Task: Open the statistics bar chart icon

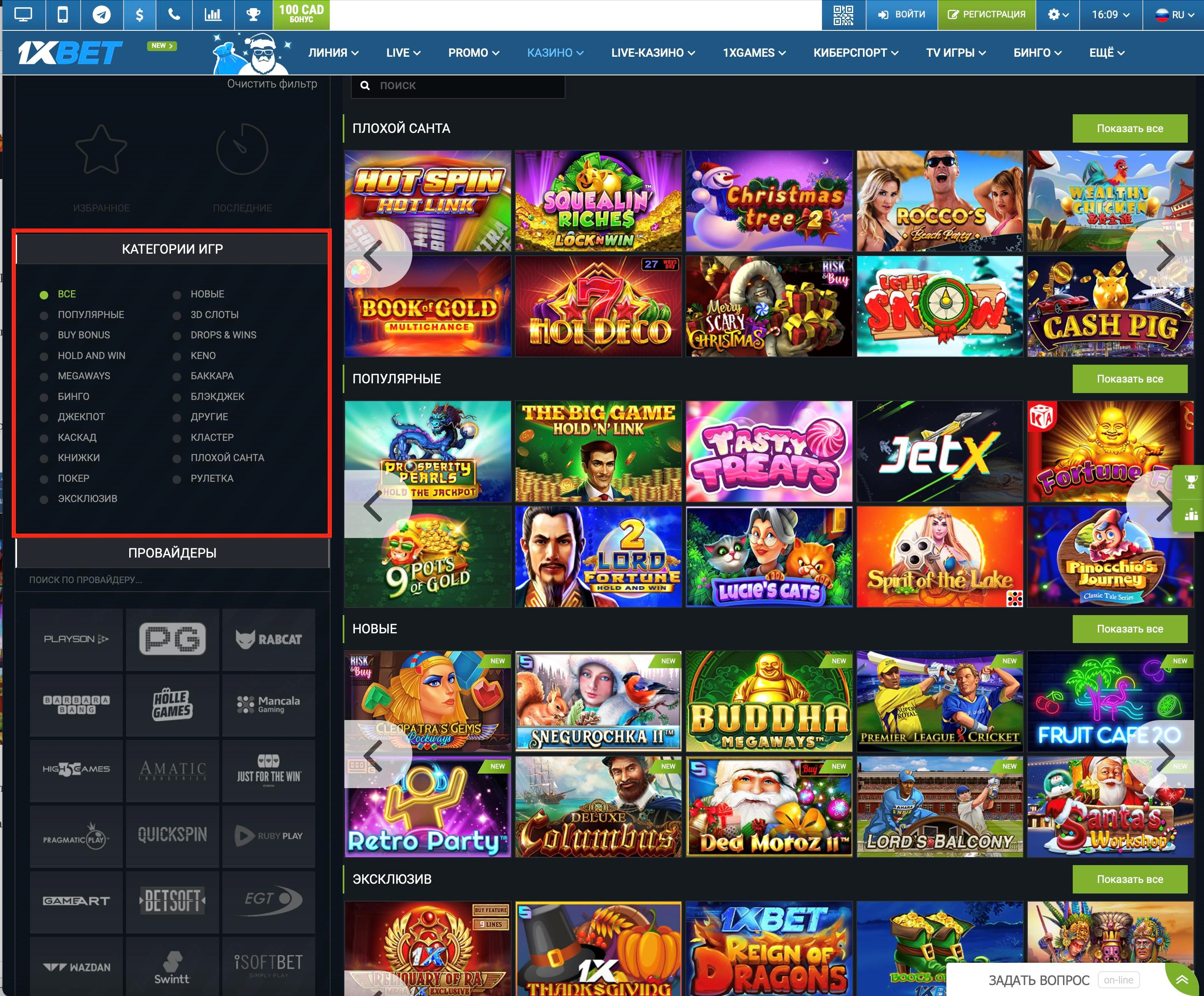Action: pyautogui.click(x=213, y=14)
